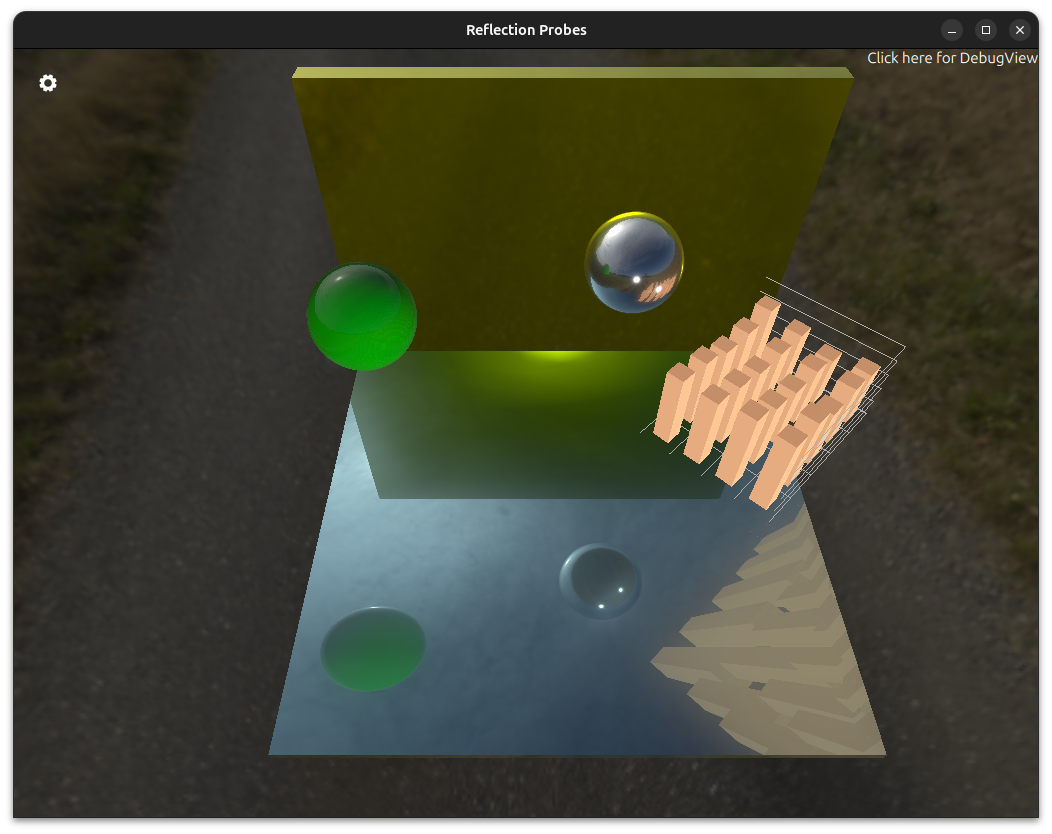Select the green glass sphere
This screenshot has height=834, width=1052.
point(361,317)
